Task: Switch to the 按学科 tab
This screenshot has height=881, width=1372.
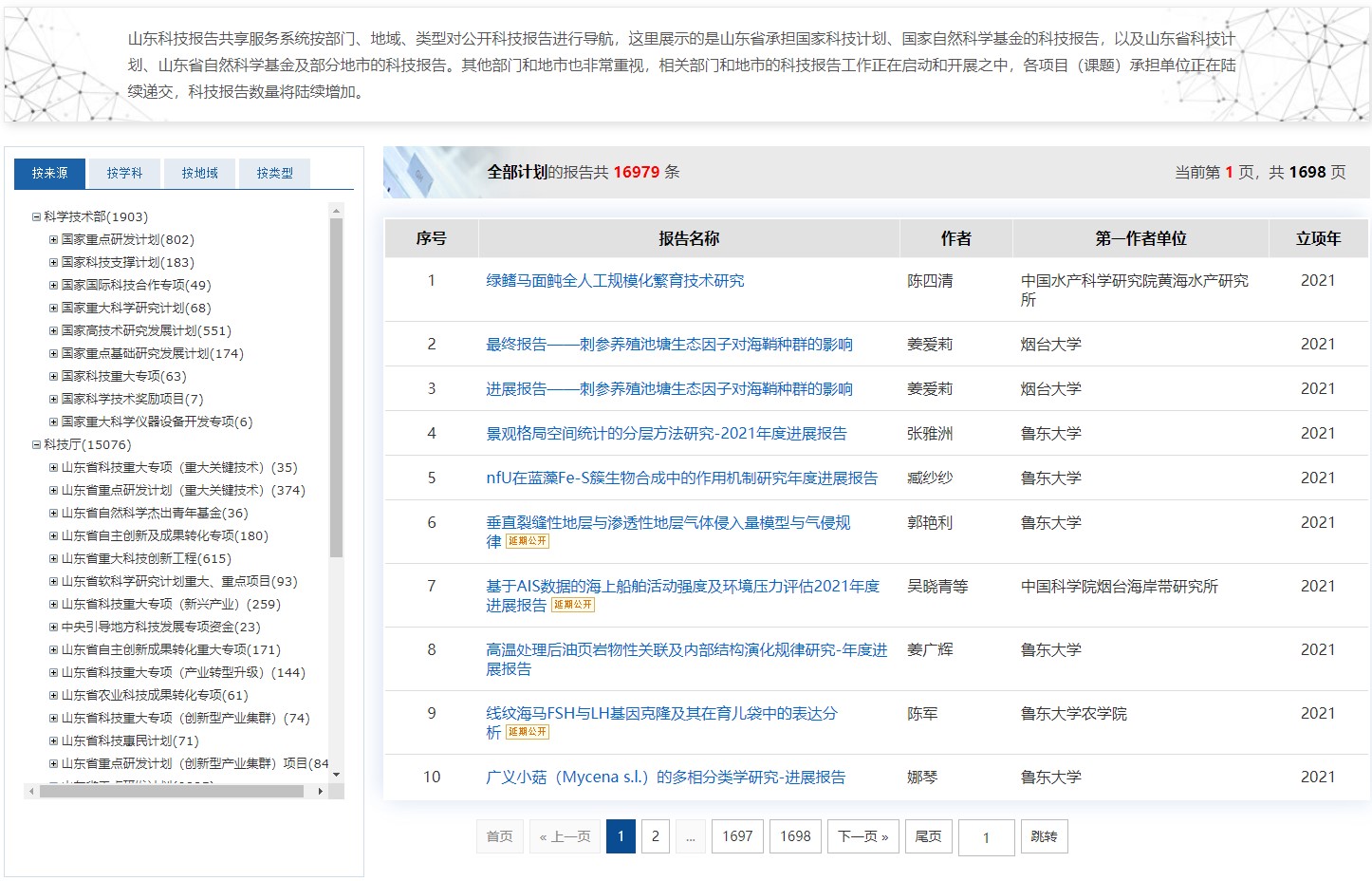Action: [124, 174]
